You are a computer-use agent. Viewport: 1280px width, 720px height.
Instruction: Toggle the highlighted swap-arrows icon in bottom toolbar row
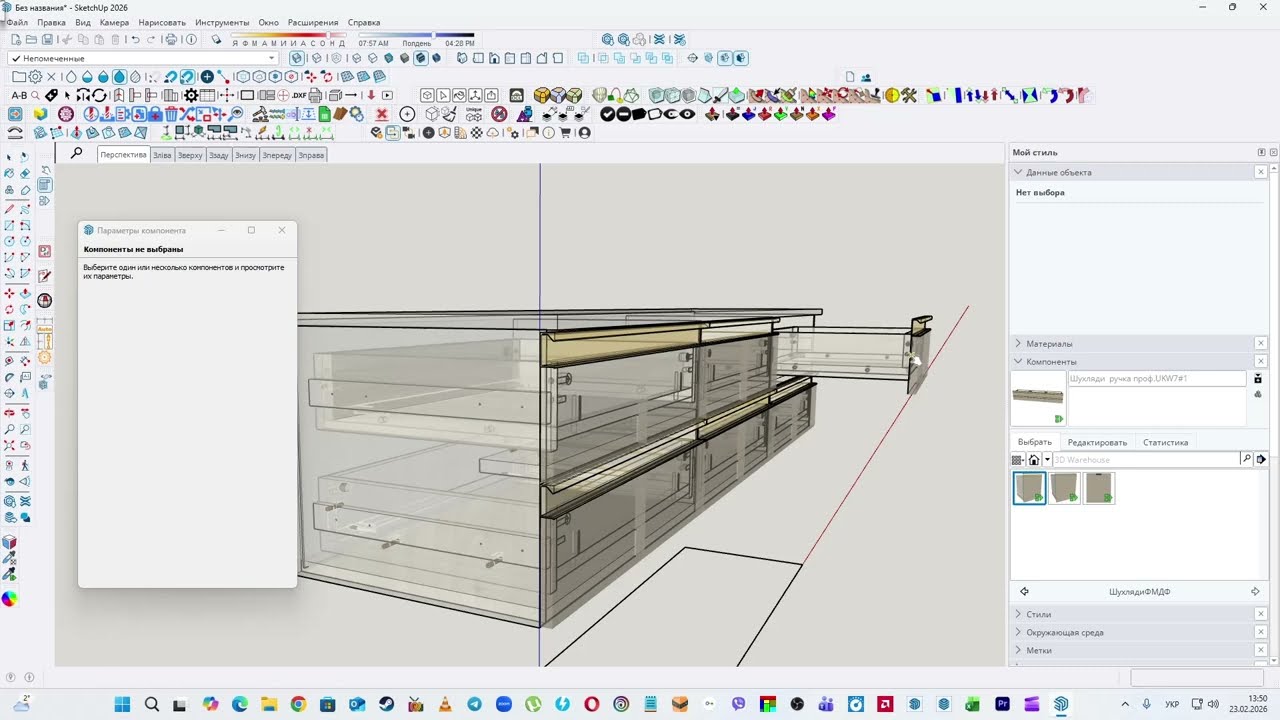tap(393, 132)
